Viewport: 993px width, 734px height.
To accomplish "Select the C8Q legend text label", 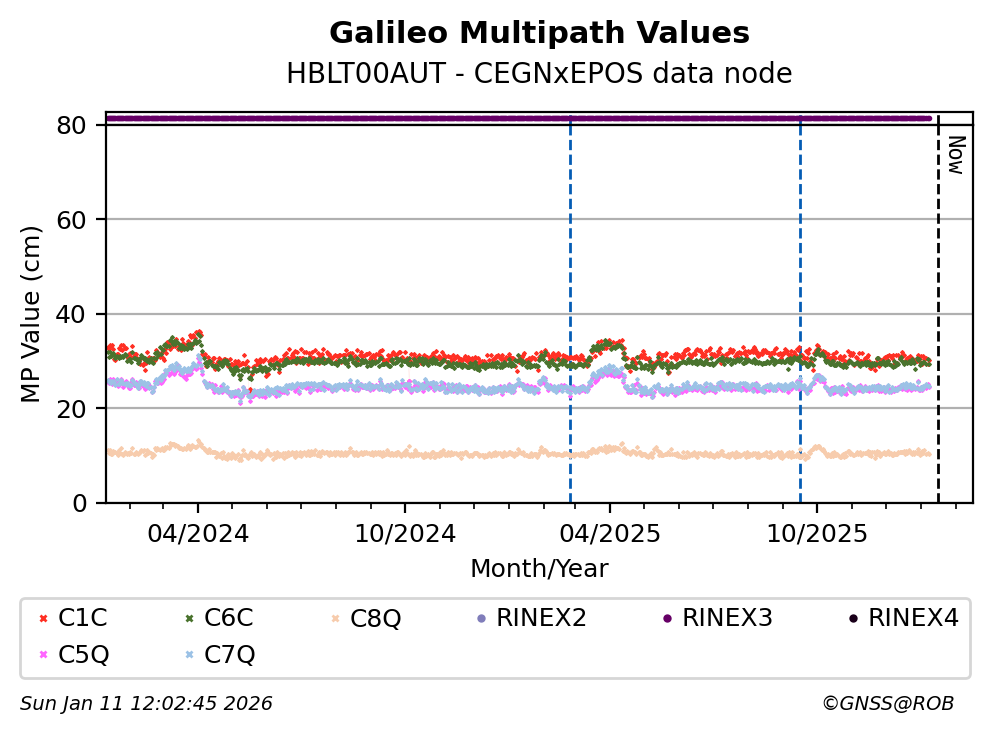I will coord(377,619).
